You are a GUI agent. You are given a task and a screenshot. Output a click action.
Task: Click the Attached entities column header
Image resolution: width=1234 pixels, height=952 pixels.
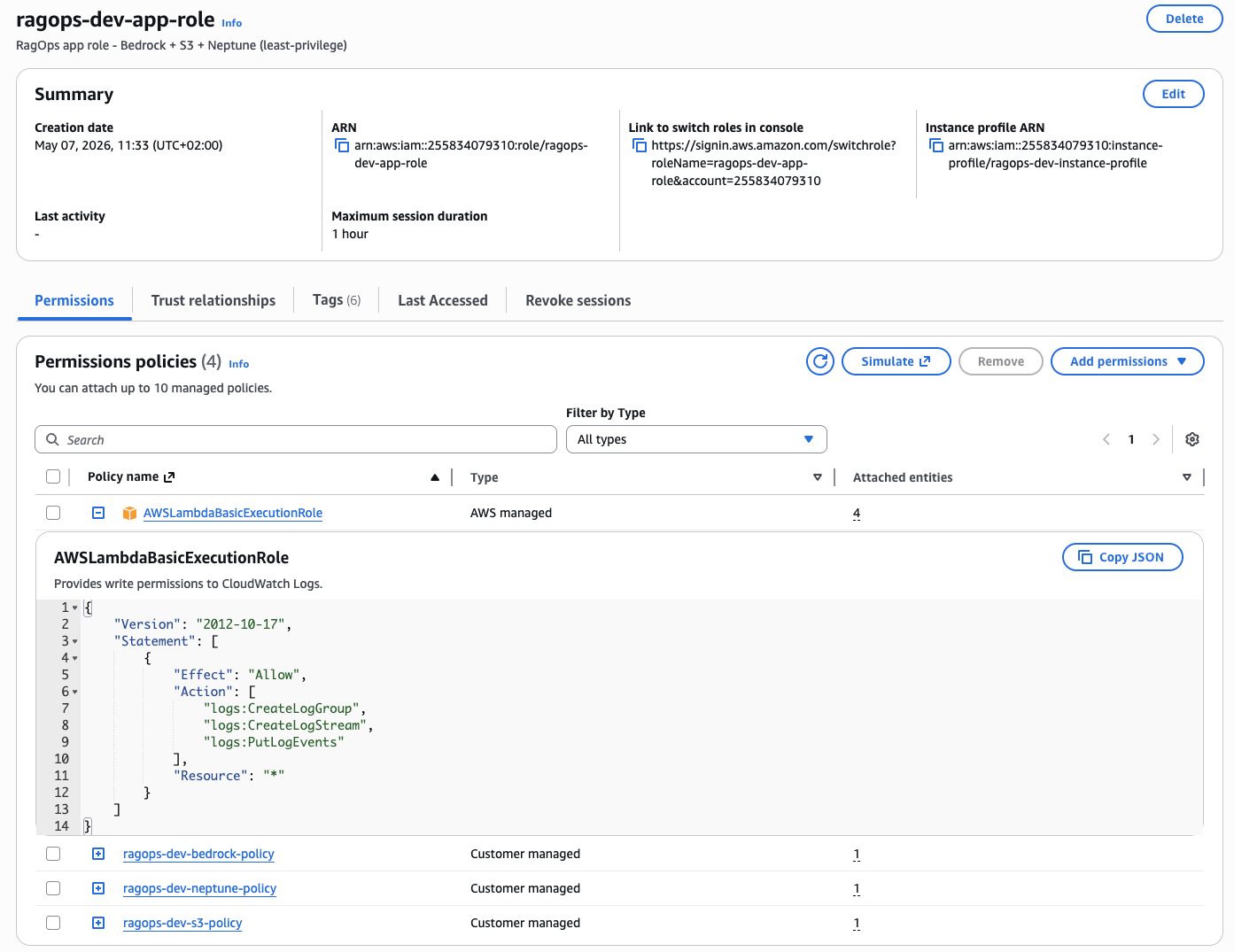(903, 477)
